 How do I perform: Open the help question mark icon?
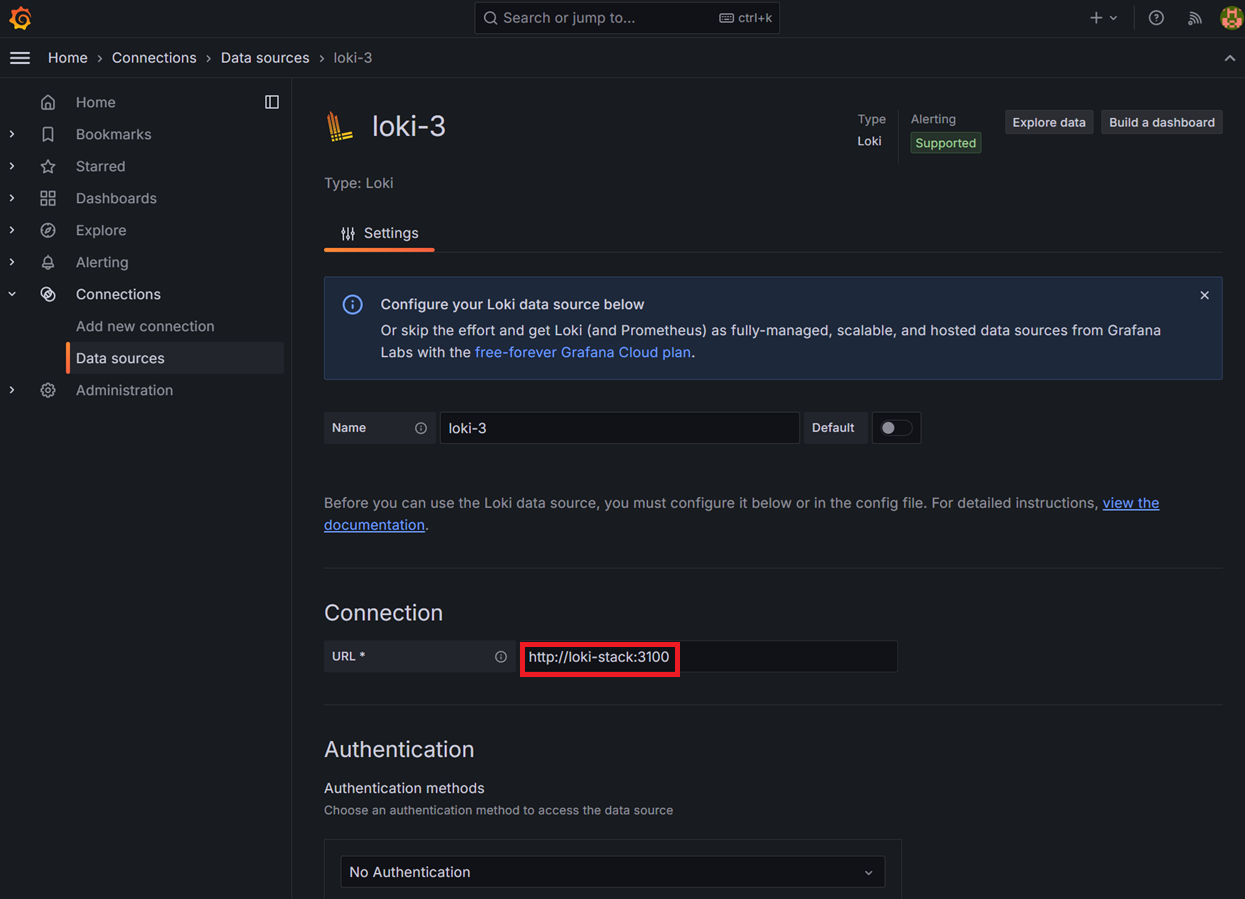[x=1156, y=18]
